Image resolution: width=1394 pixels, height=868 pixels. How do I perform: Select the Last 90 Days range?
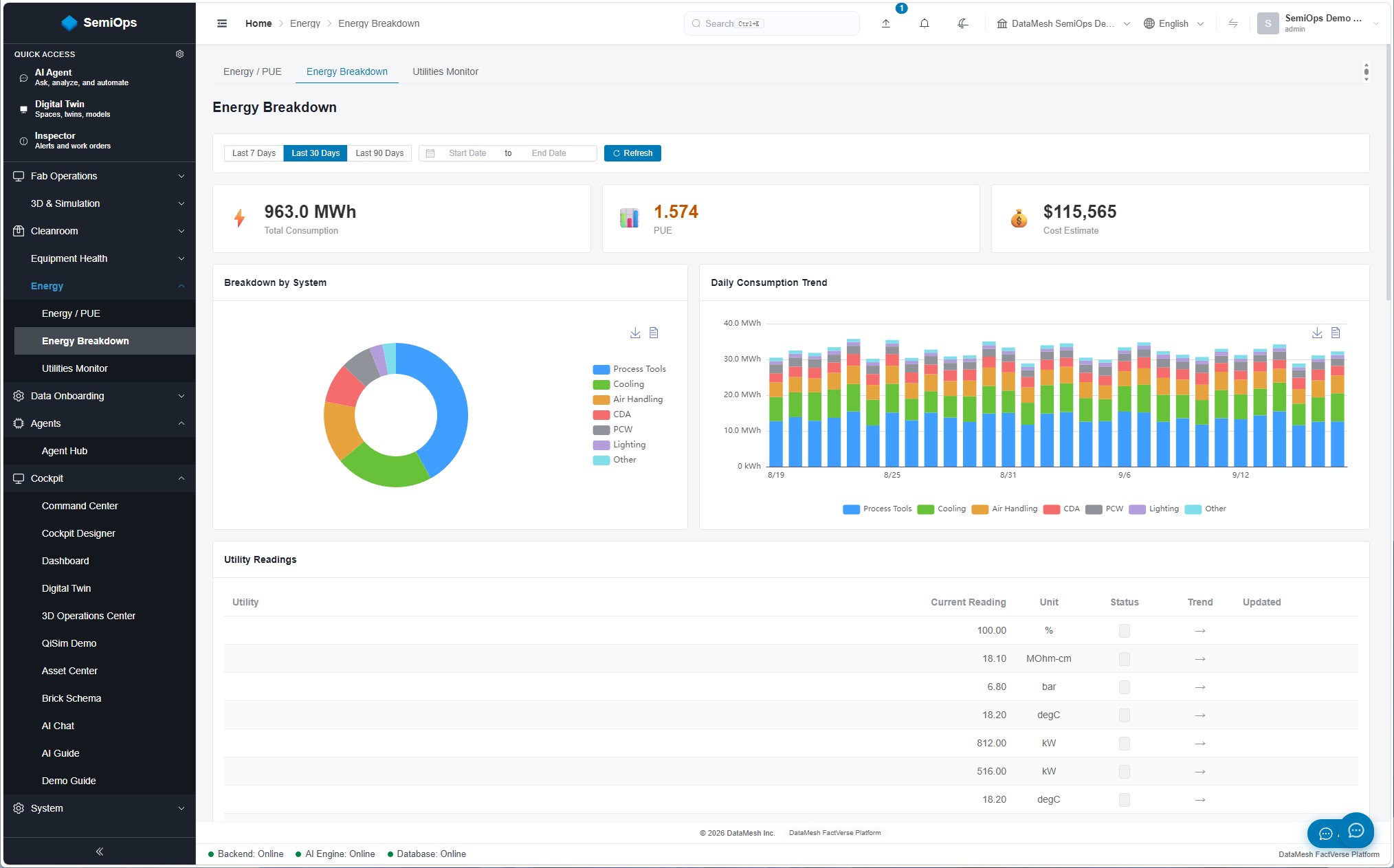tap(379, 153)
